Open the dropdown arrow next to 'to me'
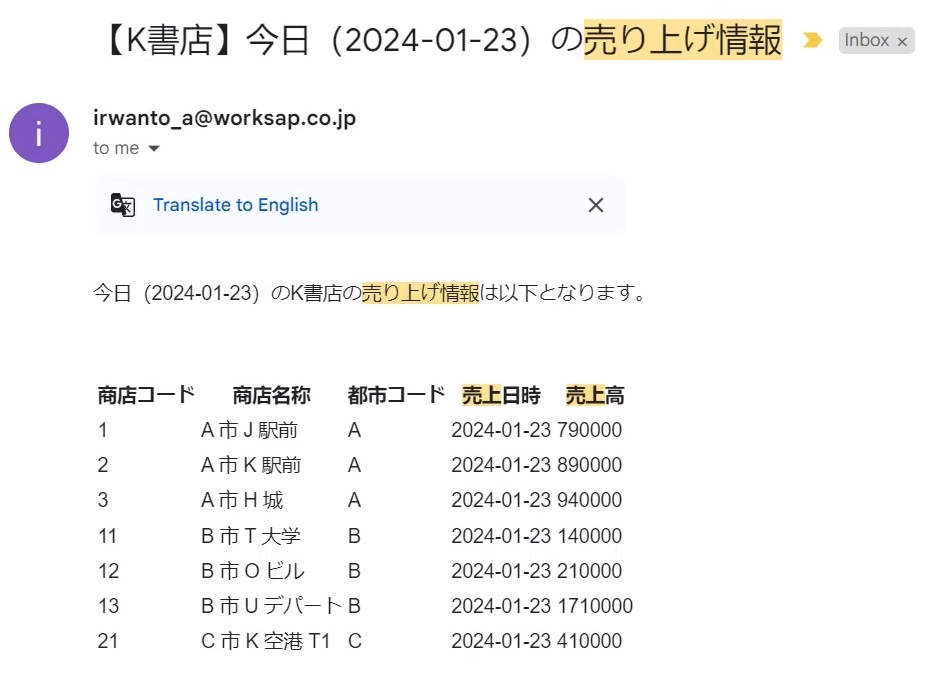Viewport: 934px width, 692px height. coord(153,148)
